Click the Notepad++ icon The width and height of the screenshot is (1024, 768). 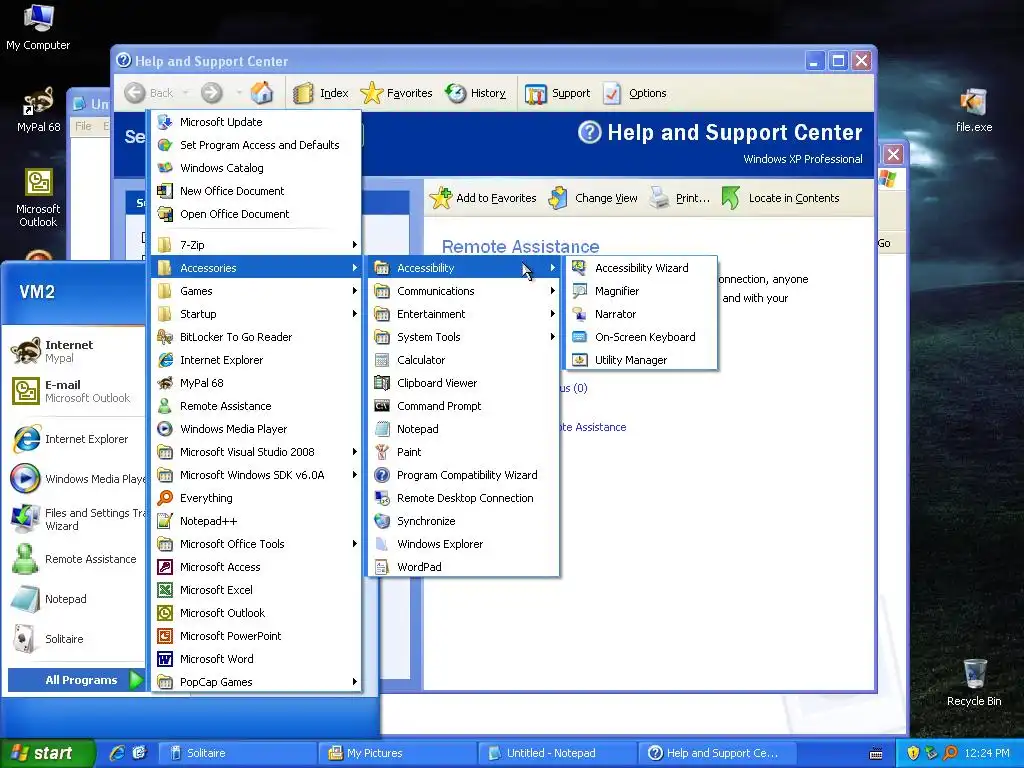coord(165,521)
